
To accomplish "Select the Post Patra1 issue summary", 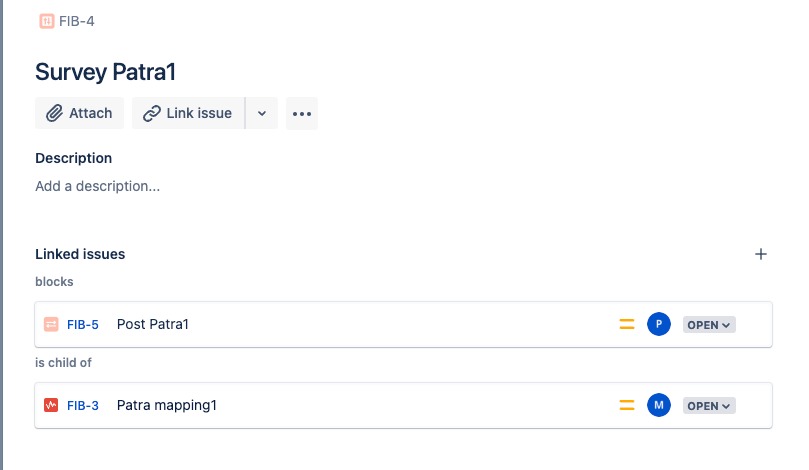I will pos(153,324).
